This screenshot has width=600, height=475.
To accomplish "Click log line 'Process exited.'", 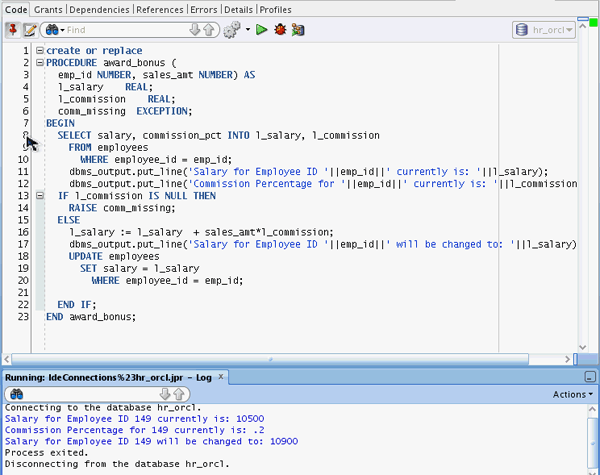I will (x=46, y=452).
